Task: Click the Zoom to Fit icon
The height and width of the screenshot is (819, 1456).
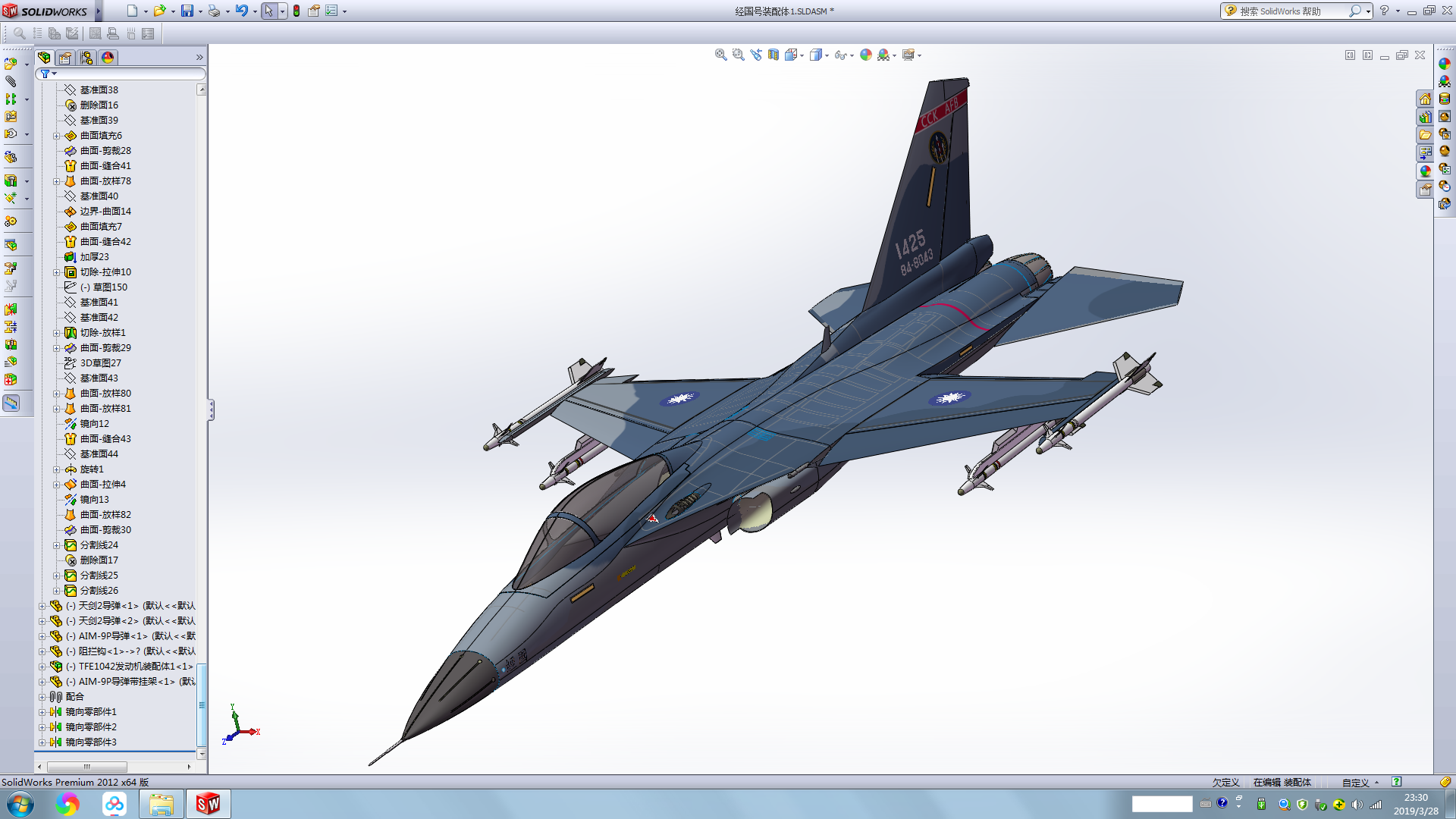Action: pyautogui.click(x=720, y=55)
